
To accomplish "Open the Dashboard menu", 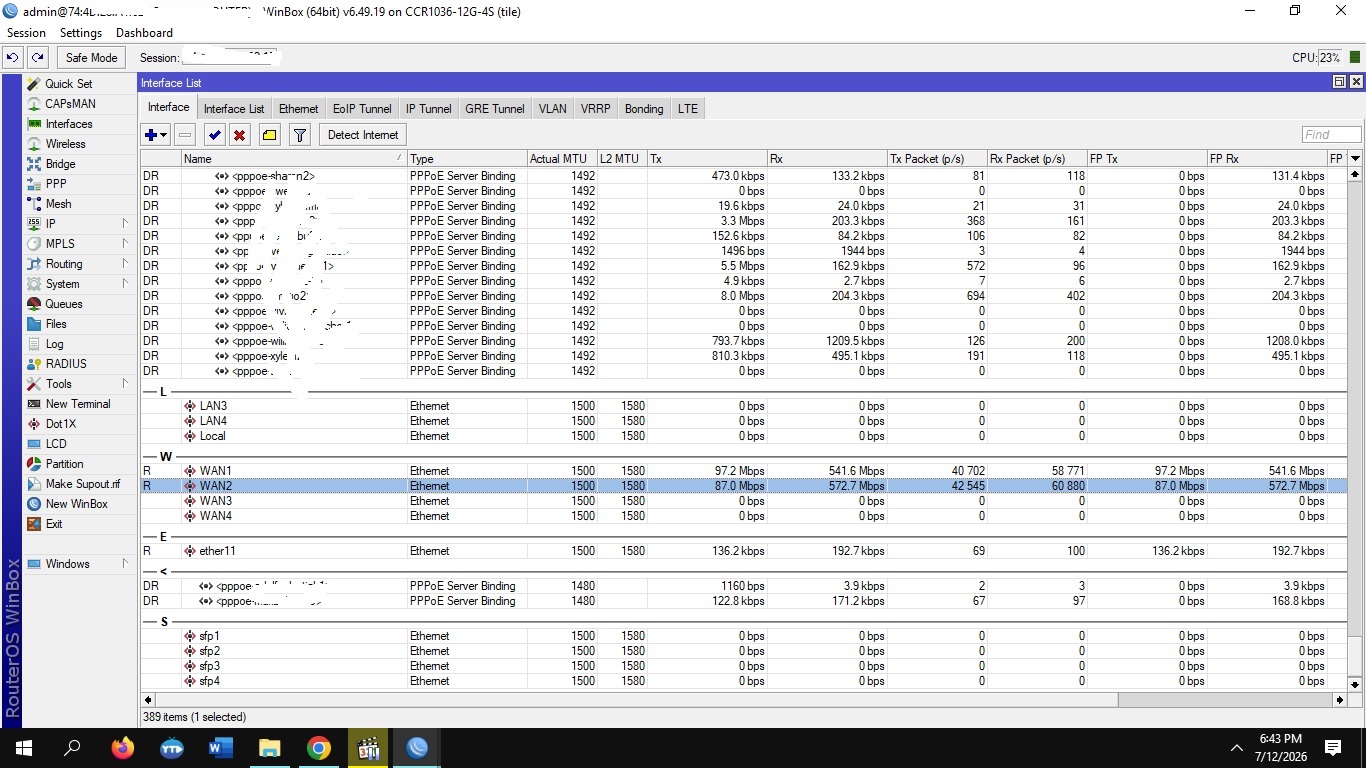I will (145, 33).
